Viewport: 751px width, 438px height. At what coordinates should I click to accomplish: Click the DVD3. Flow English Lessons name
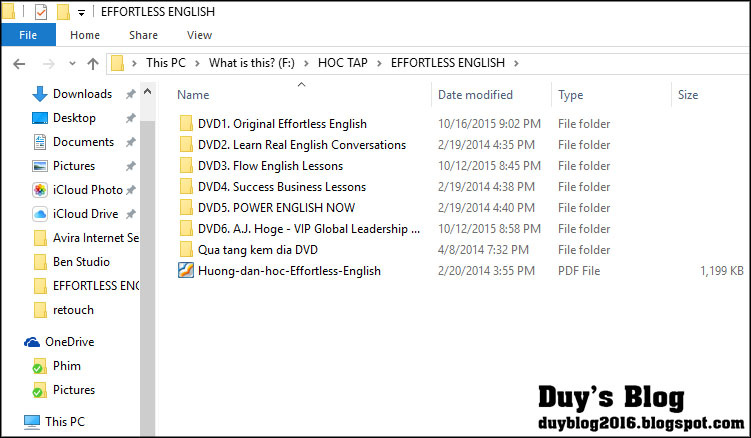click(271, 166)
